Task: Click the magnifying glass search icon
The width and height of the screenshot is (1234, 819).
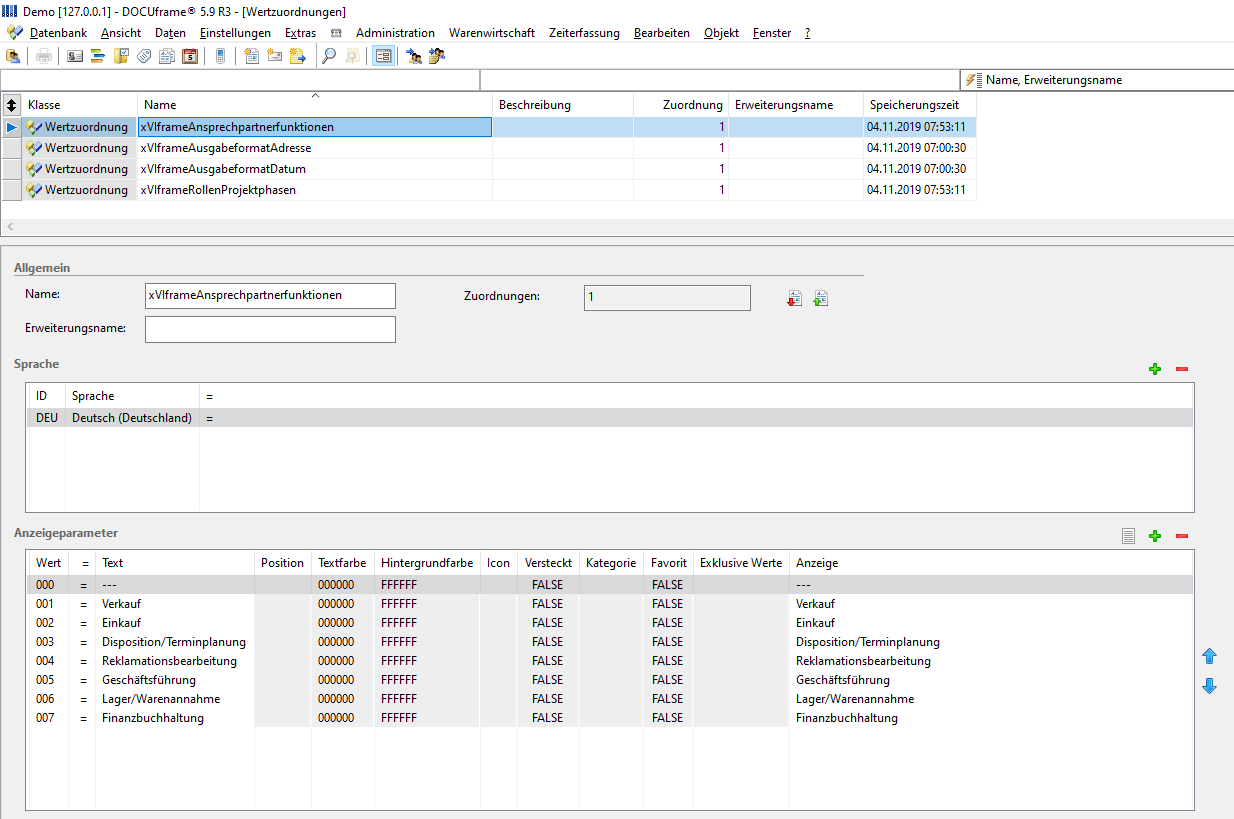Action: (x=329, y=56)
